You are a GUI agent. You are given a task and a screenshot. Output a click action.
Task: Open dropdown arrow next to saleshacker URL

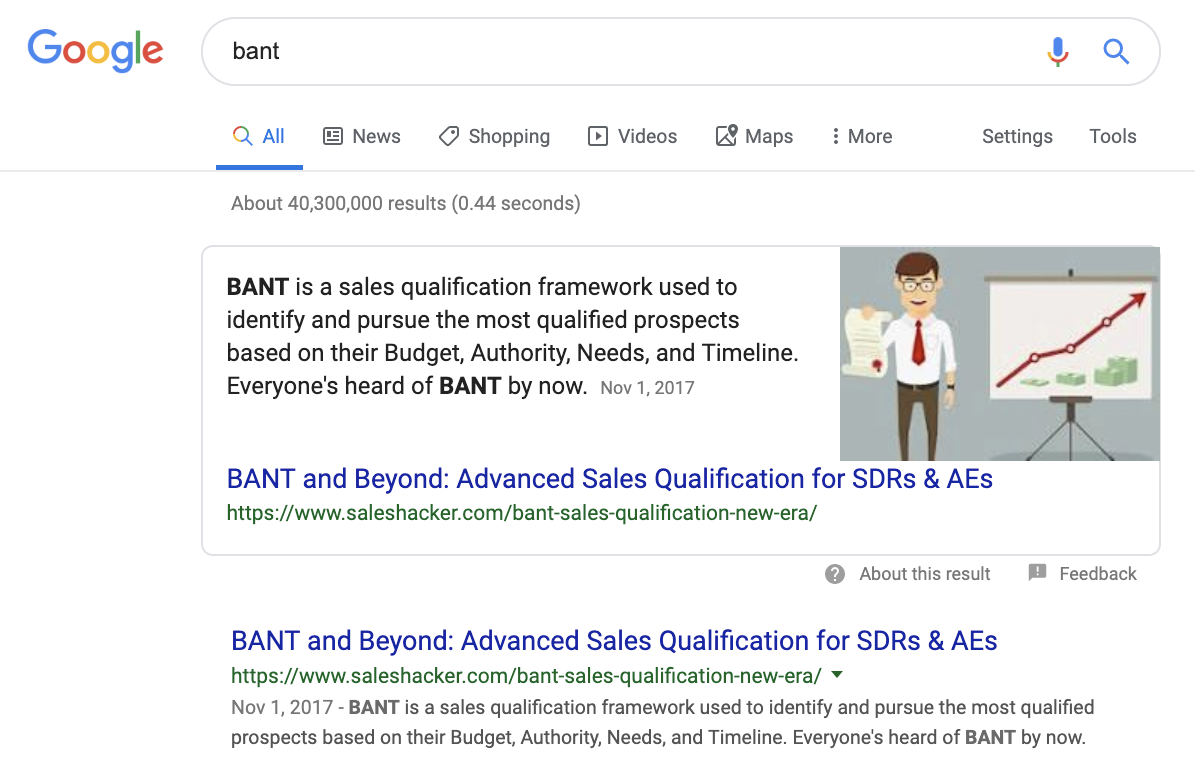point(837,675)
